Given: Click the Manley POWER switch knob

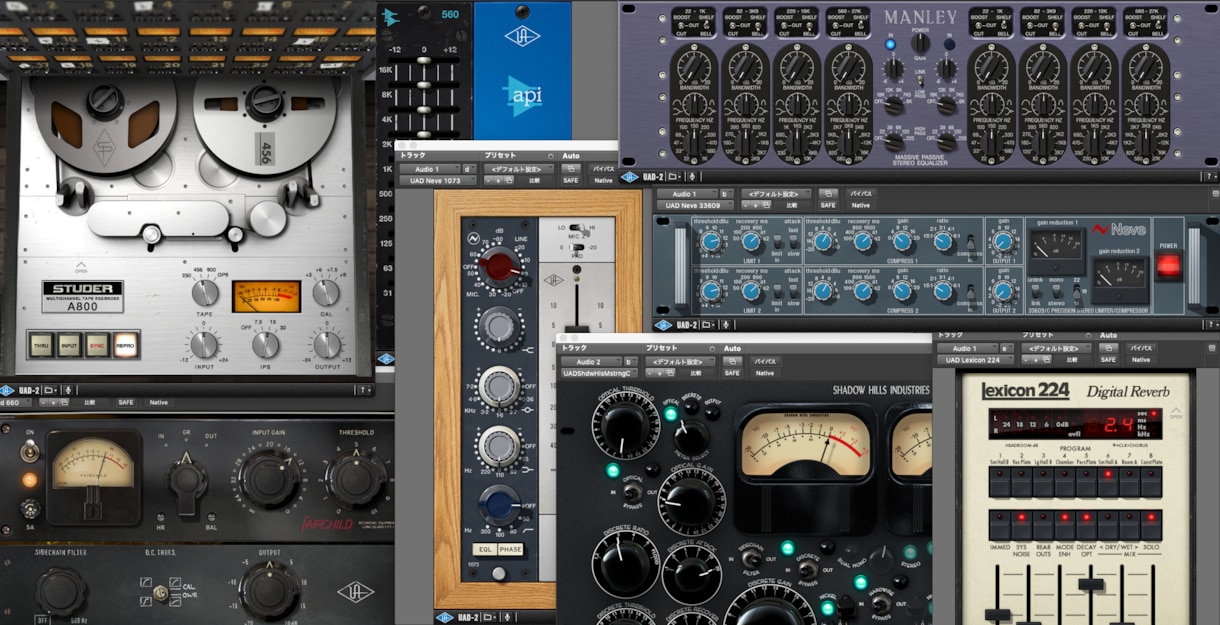Looking at the screenshot, I should pyautogui.click(x=920, y=43).
